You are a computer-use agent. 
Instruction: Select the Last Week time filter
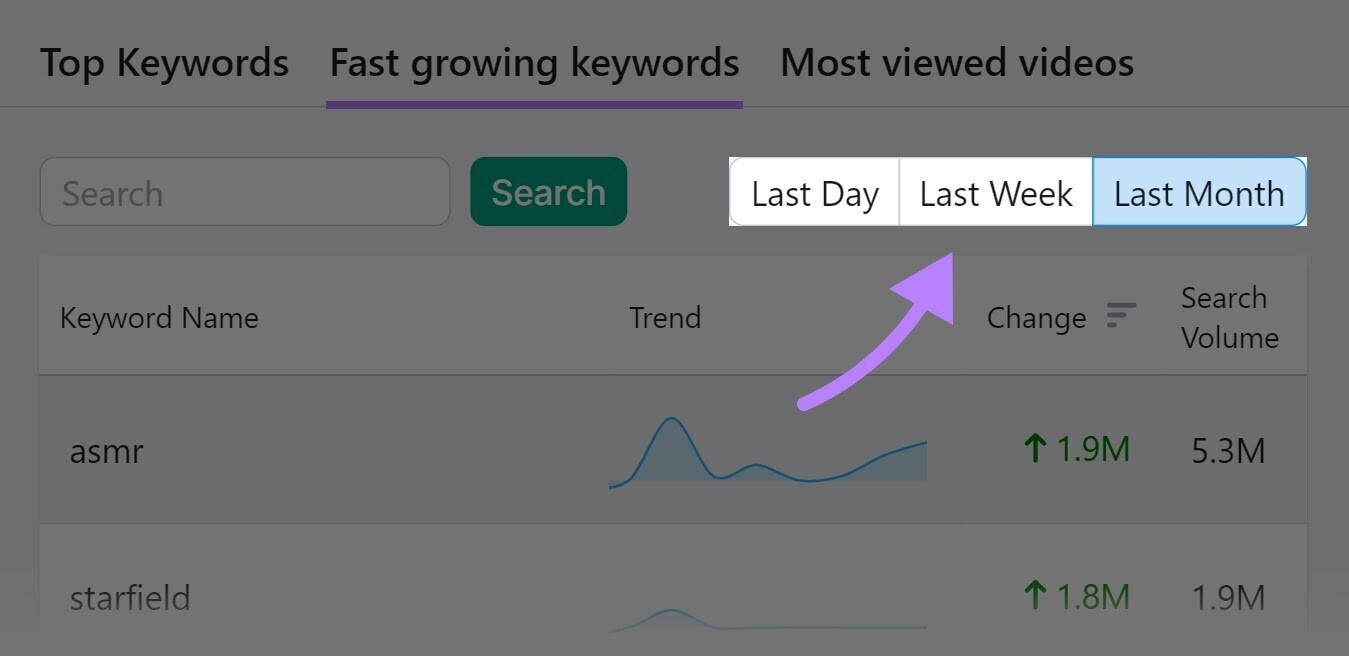(995, 193)
